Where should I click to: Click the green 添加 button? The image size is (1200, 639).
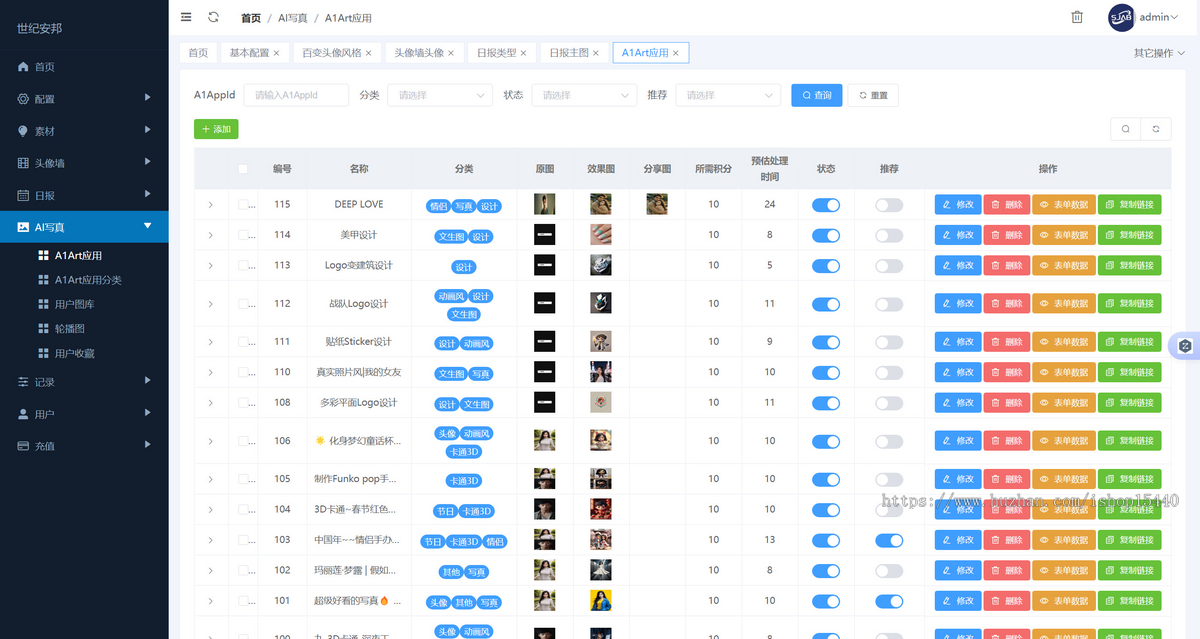[216, 129]
